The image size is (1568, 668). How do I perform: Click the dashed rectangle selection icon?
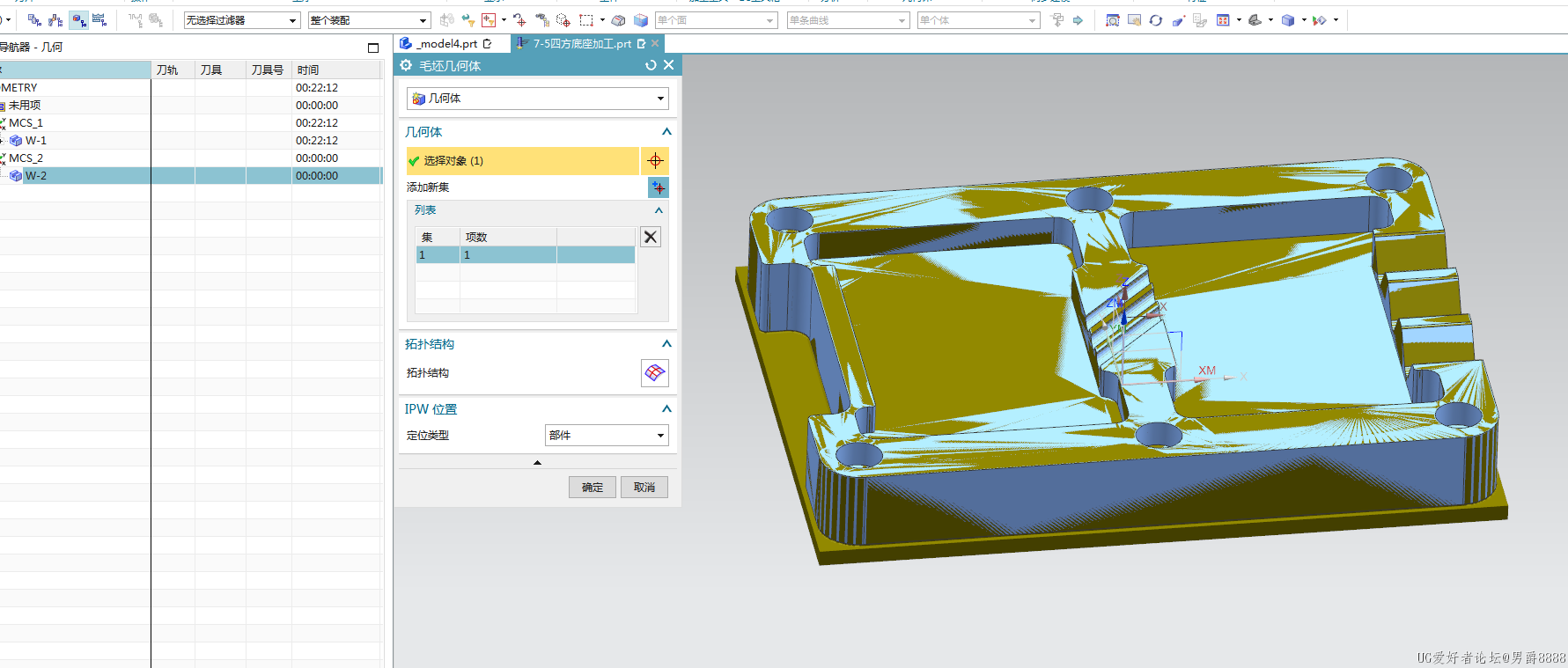tap(586, 19)
